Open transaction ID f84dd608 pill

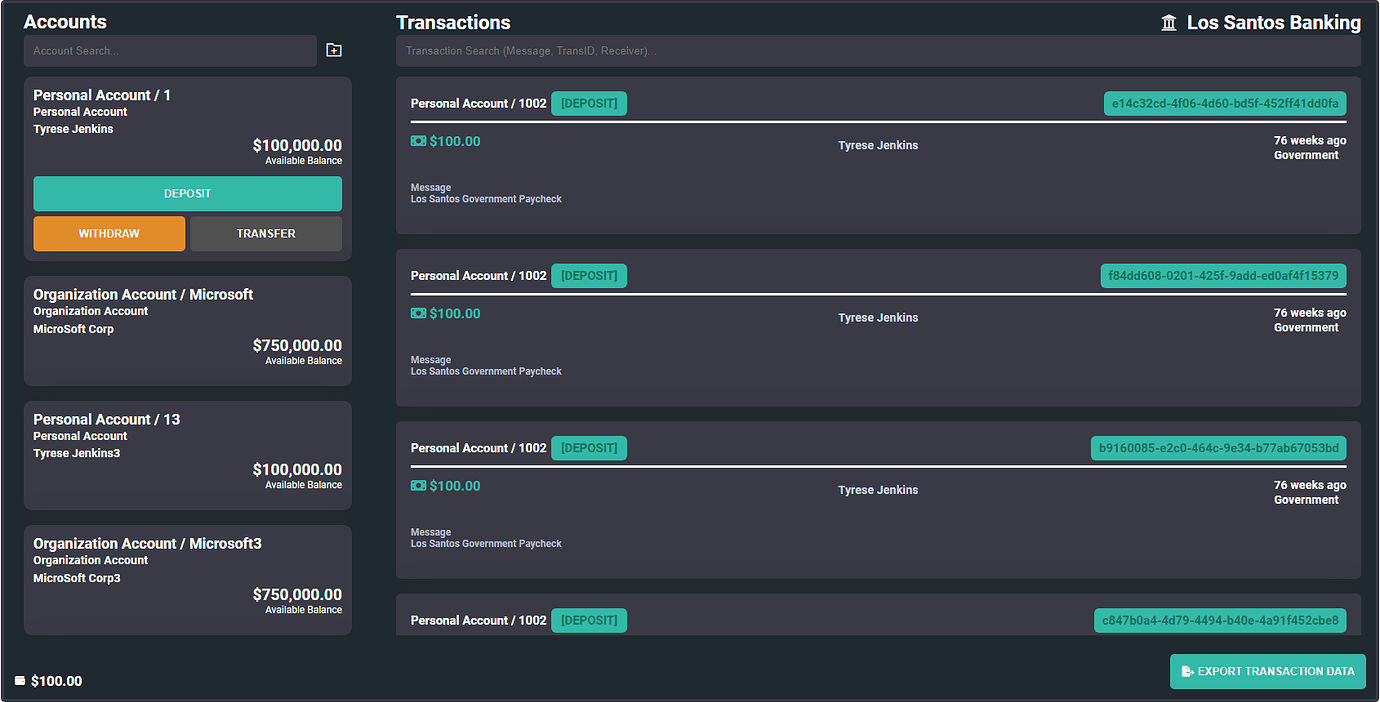(x=1223, y=275)
